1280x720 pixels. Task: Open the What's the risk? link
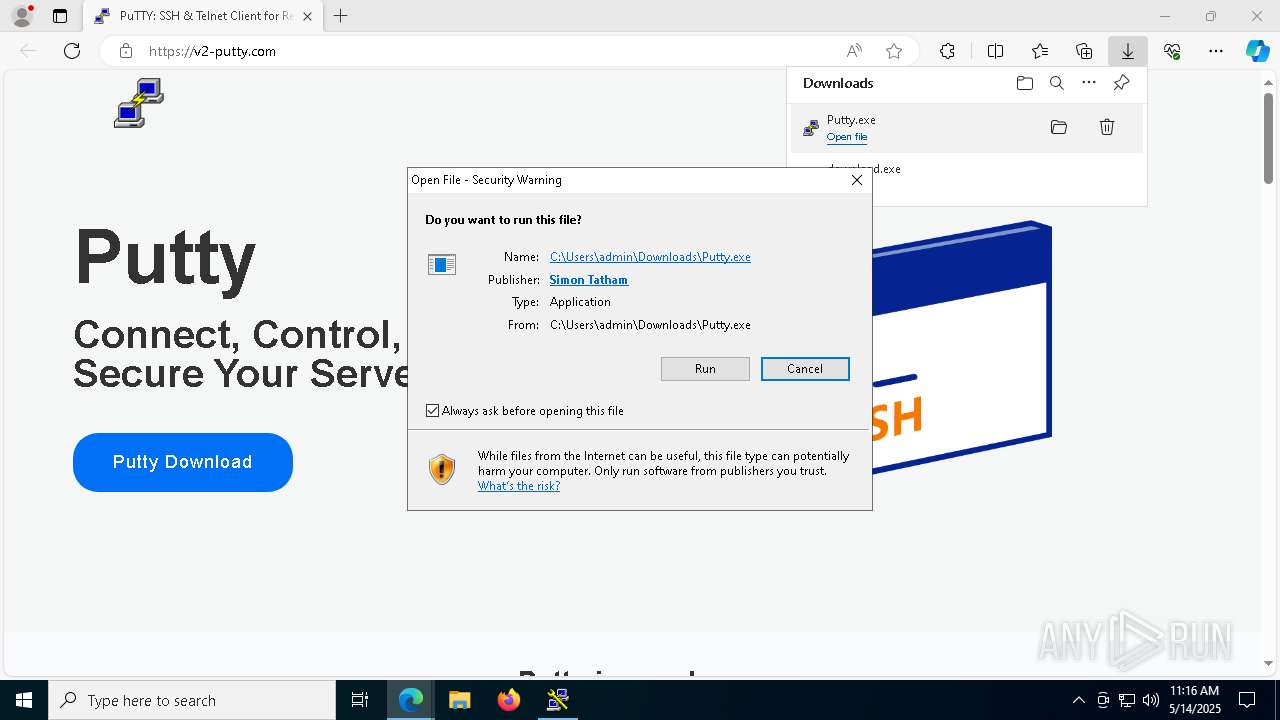click(519, 486)
